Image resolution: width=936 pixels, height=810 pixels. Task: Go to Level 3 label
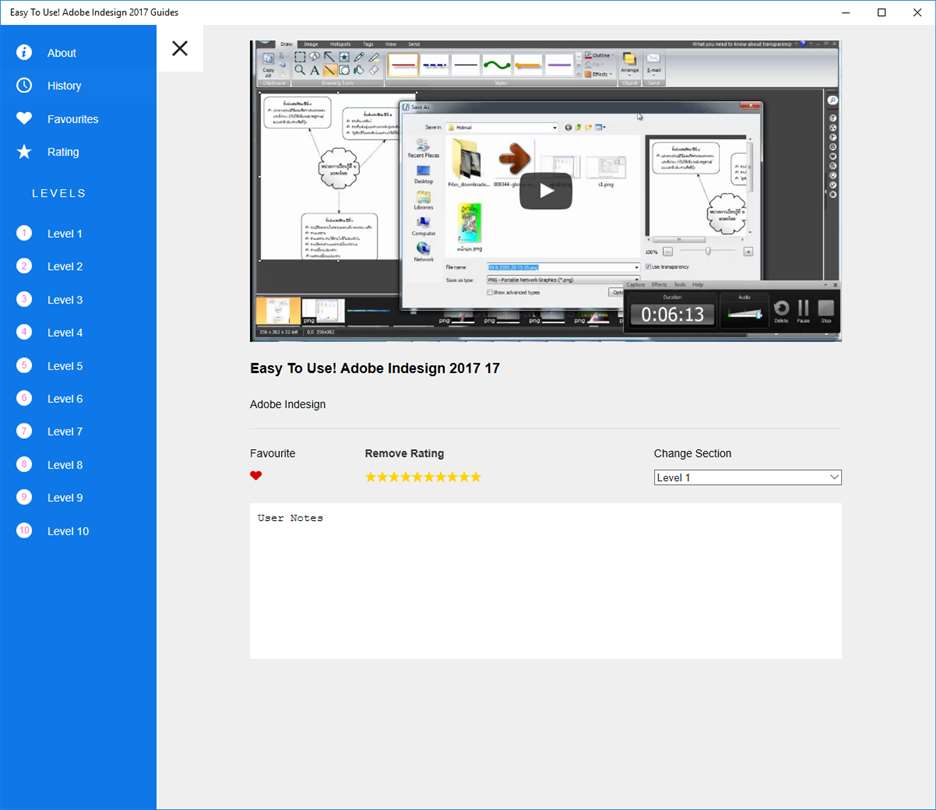coord(64,300)
